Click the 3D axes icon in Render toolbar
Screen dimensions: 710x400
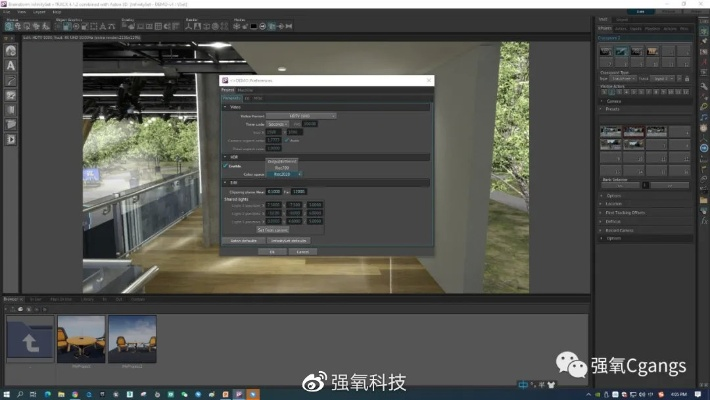(189, 26)
